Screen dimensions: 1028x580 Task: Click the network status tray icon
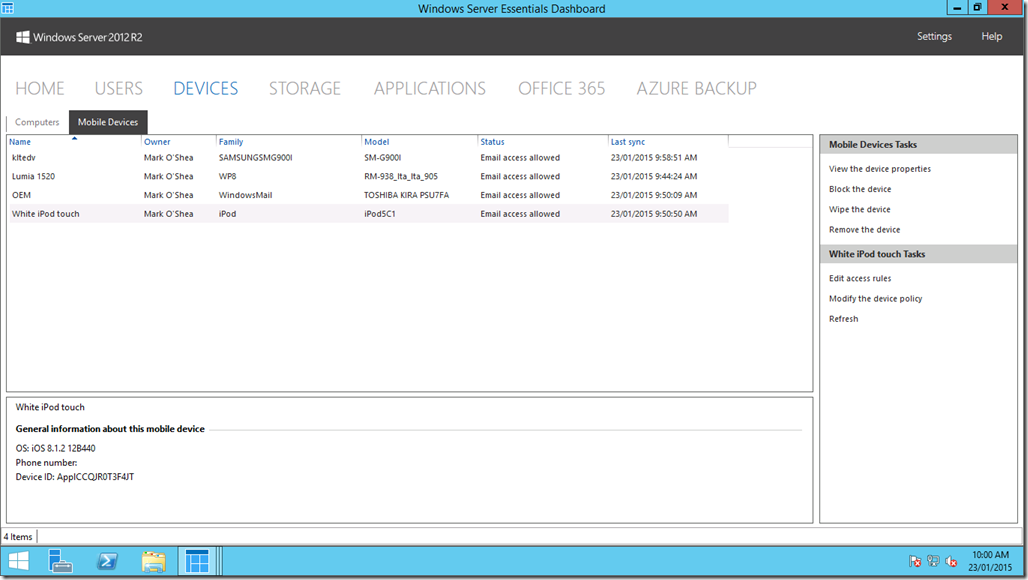[x=933, y=562]
